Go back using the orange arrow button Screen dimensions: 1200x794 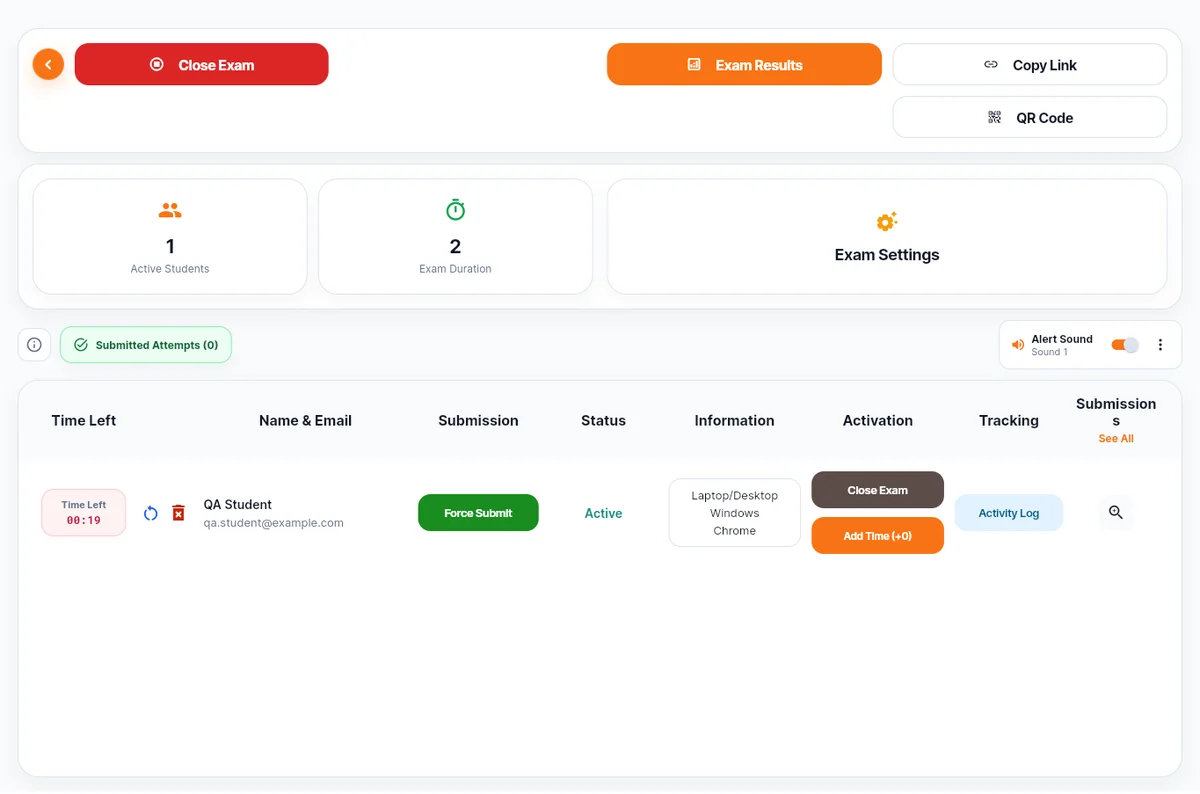tap(48, 65)
